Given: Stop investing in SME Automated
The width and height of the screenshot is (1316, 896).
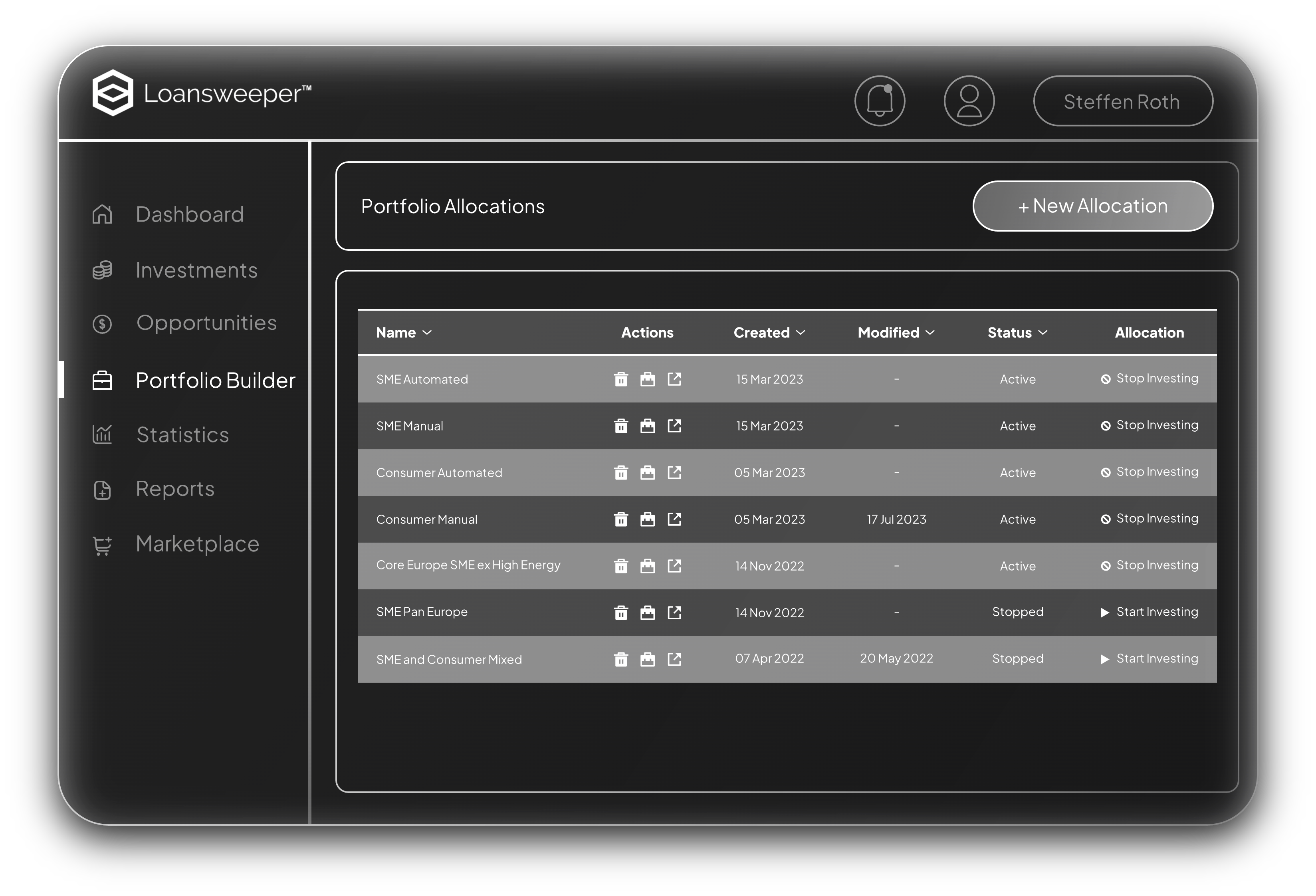Looking at the screenshot, I should [1150, 379].
